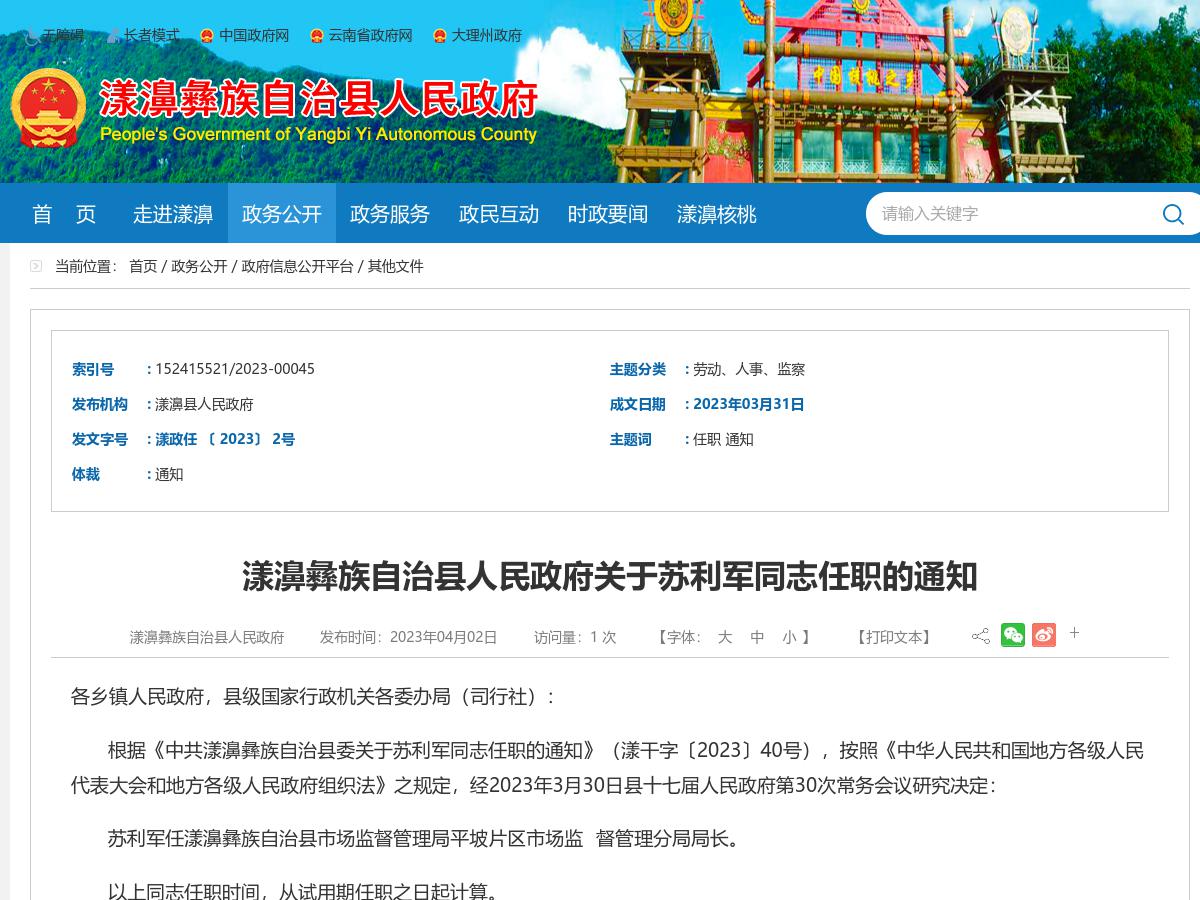The width and height of the screenshot is (1200, 900).
Task: Click the magnifier search icon
Action: [1172, 213]
